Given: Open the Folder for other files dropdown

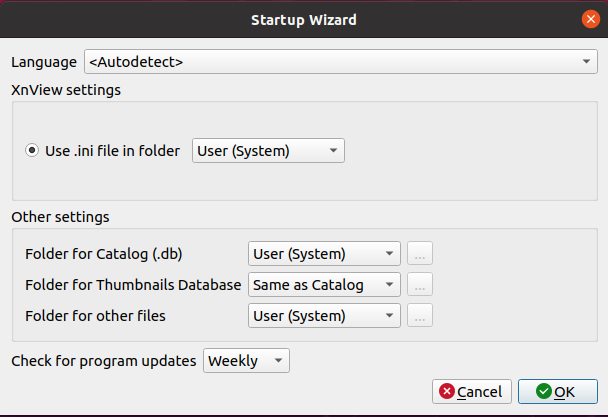Looking at the screenshot, I should 324,316.
